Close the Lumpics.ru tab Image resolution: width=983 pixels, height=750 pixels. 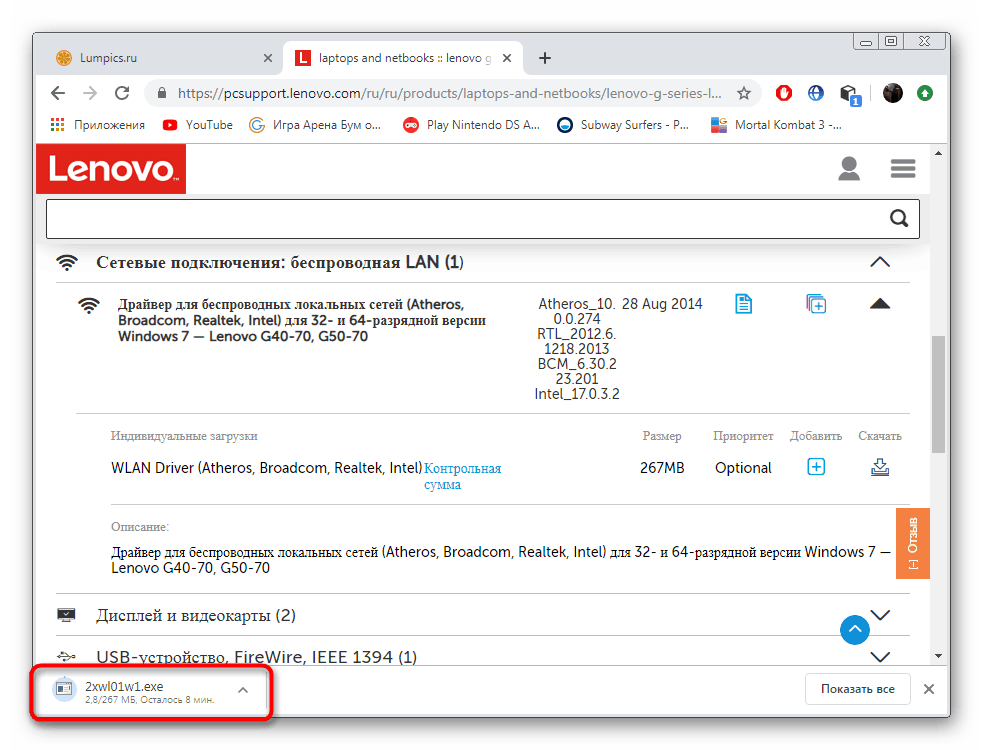pos(268,58)
